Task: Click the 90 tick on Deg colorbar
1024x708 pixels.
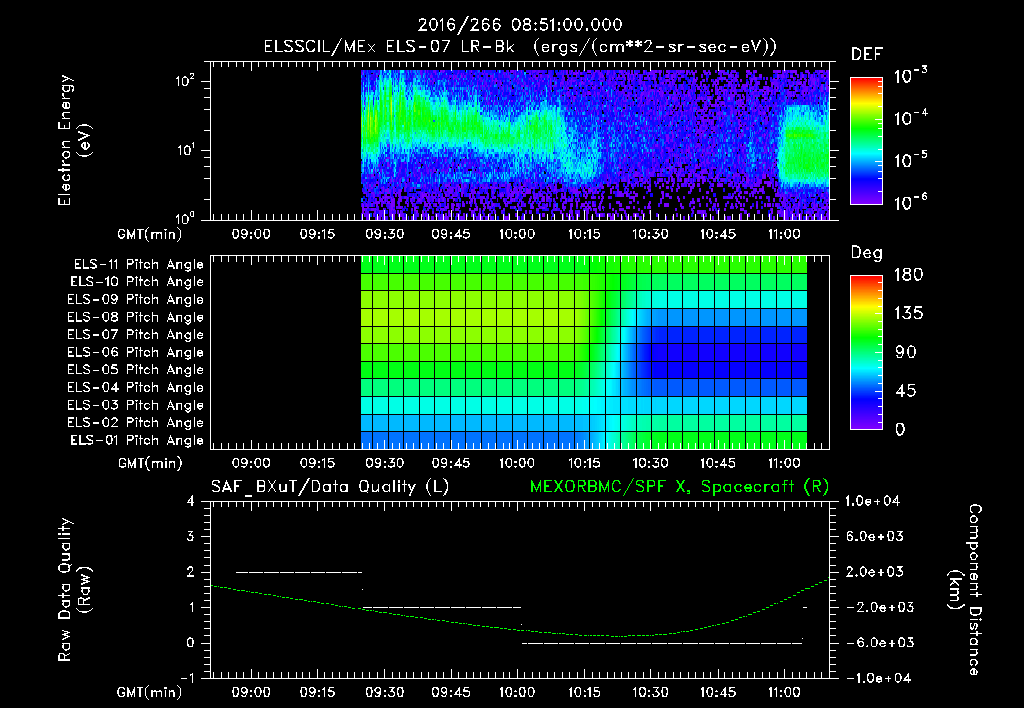Action: coord(905,352)
